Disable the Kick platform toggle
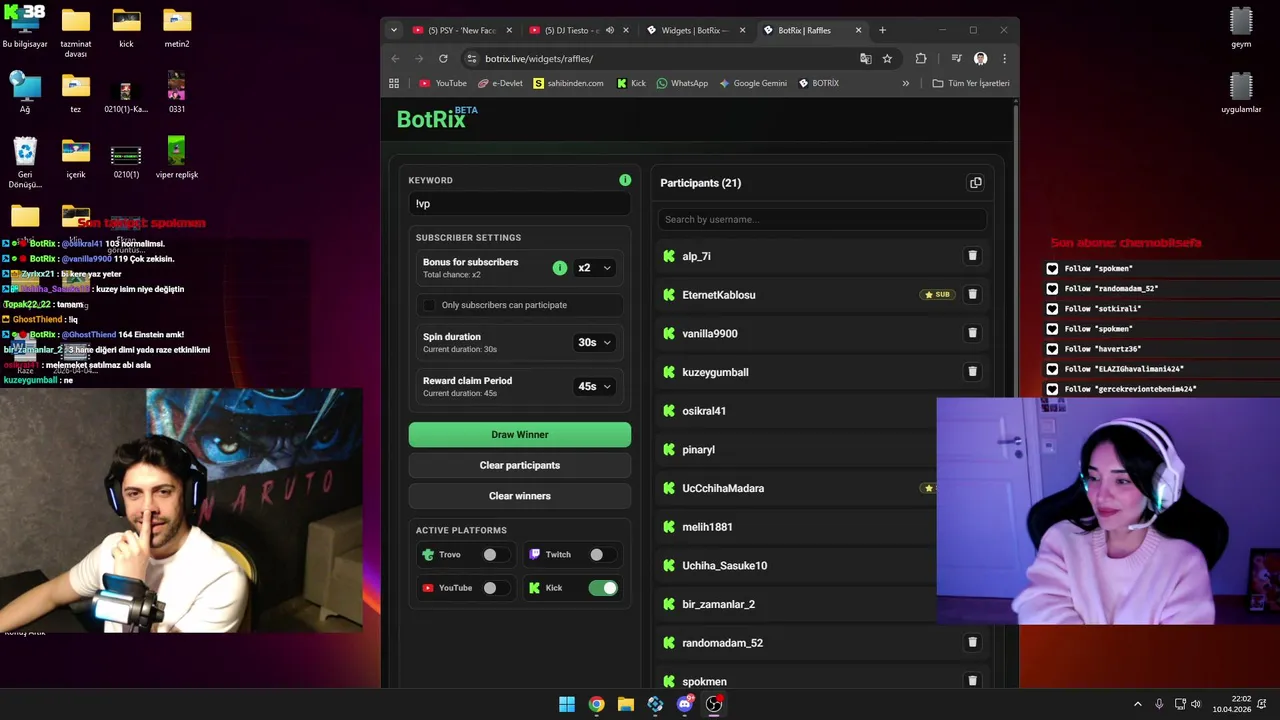 click(x=603, y=588)
